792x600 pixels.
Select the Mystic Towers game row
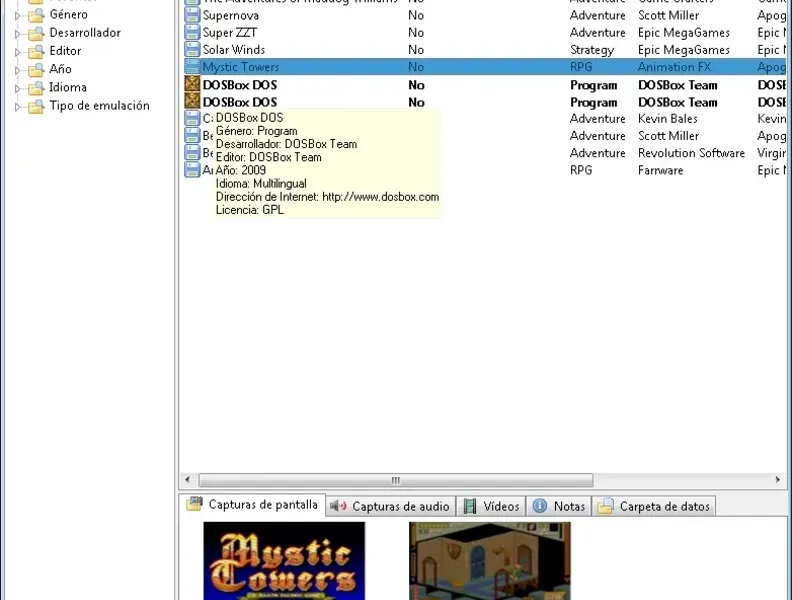coord(485,67)
